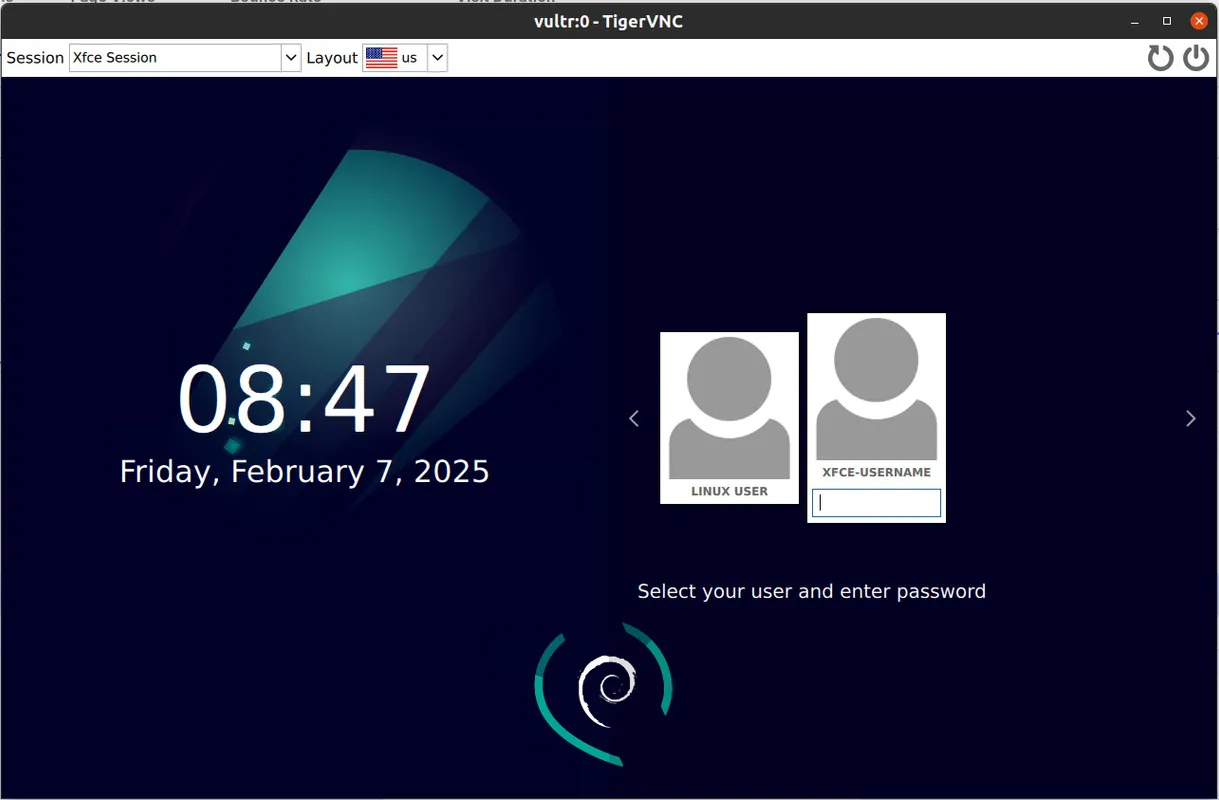1219x800 pixels.
Task: Show previous user with left chevron
Action: click(x=634, y=418)
